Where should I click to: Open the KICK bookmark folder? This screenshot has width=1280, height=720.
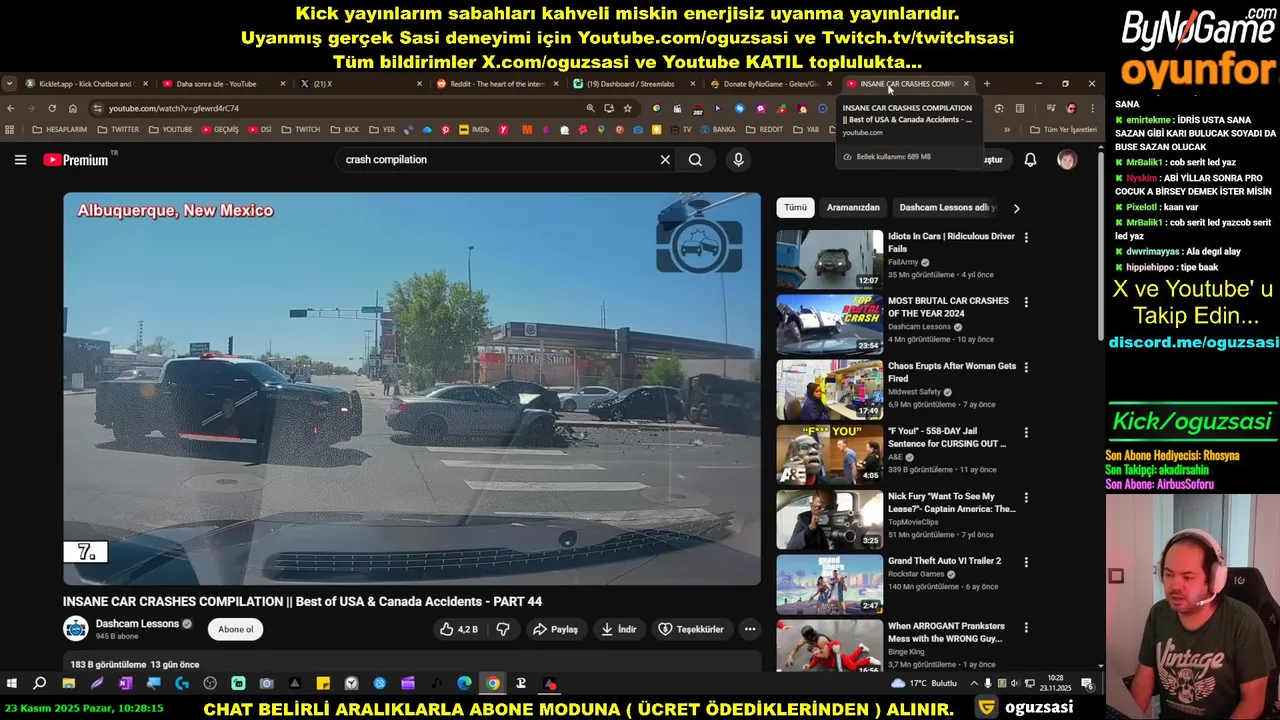(343, 129)
